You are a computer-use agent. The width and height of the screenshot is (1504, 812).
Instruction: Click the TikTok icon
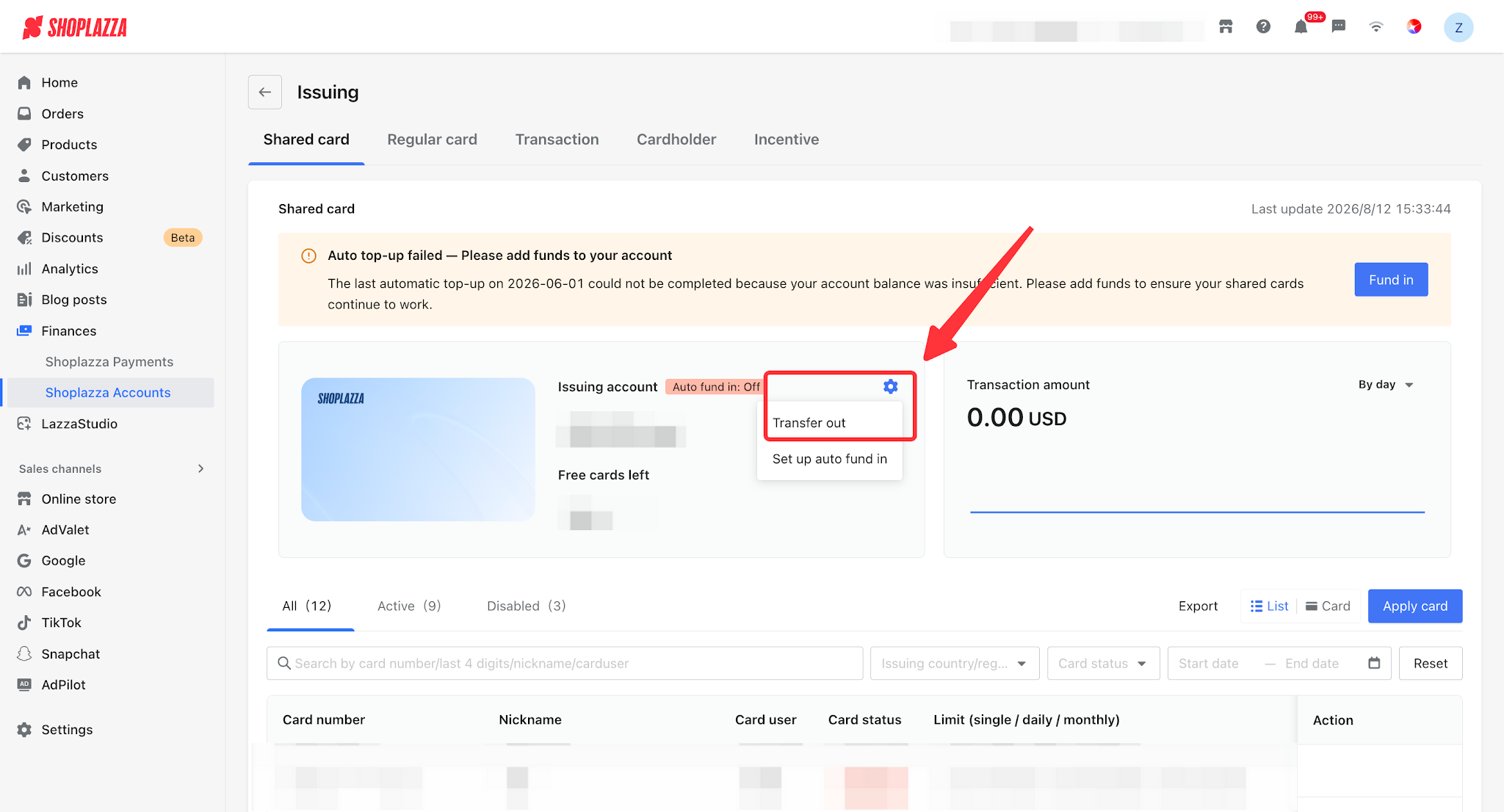[24, 623]
